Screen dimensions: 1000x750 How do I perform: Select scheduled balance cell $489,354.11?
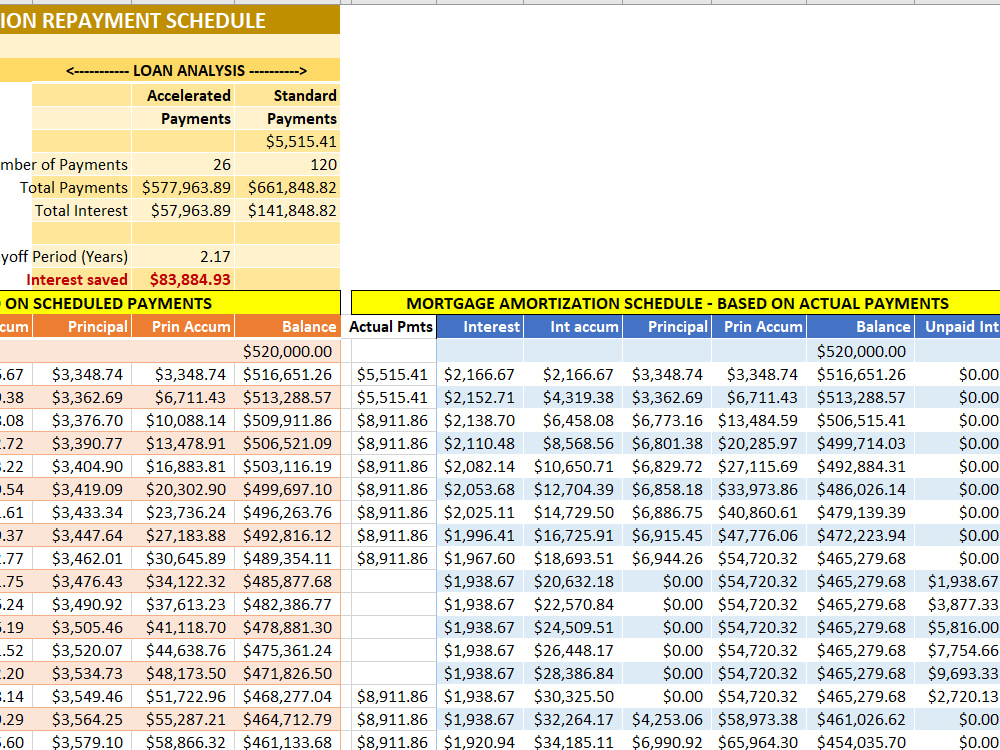[288, 558]
